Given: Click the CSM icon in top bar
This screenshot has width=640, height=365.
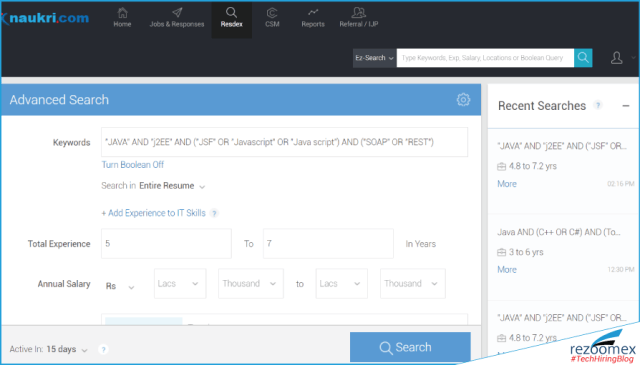Looking at the screenshot, I should [272, 13].
